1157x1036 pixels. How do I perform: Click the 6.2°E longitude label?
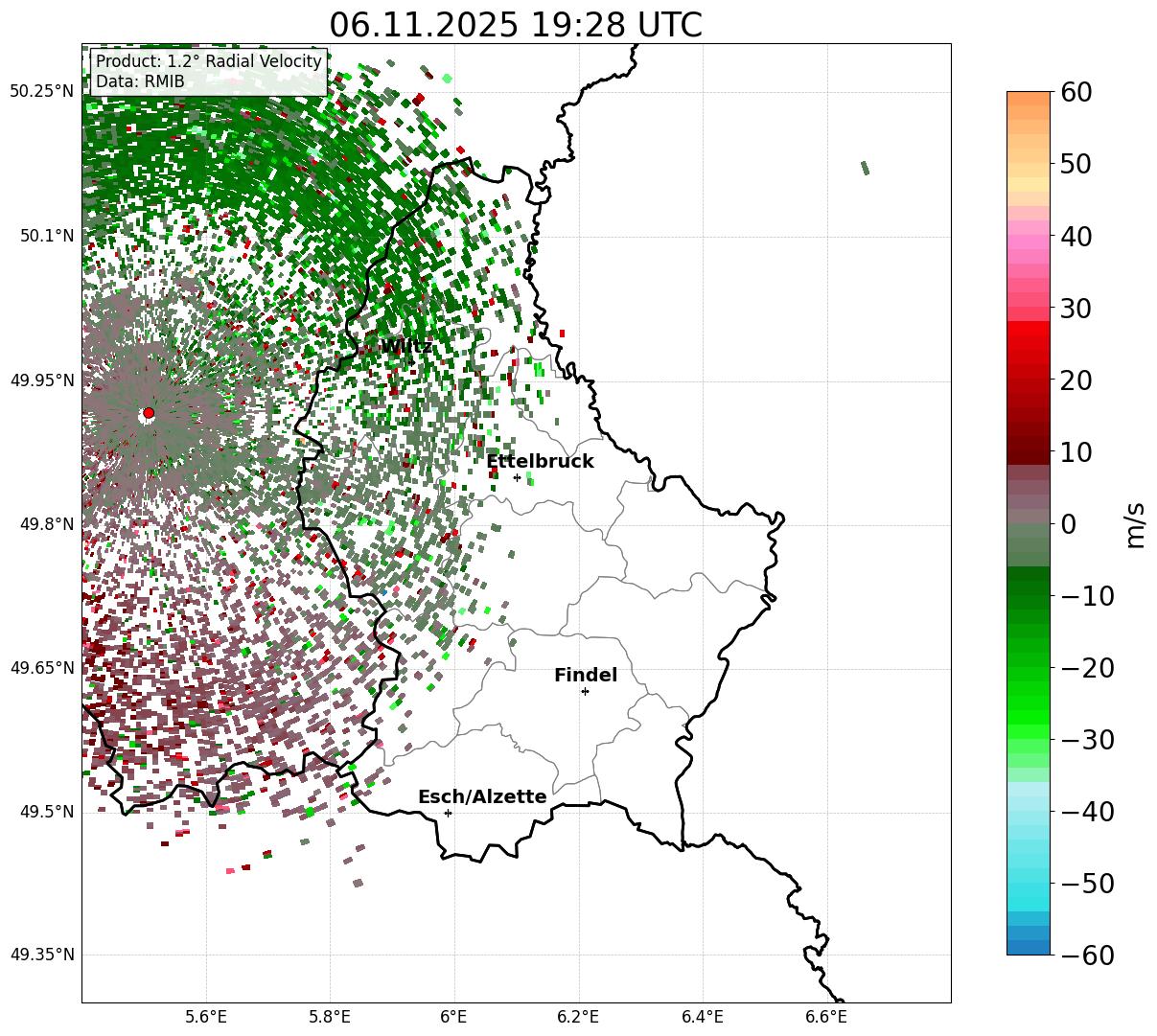[578, 1017]
